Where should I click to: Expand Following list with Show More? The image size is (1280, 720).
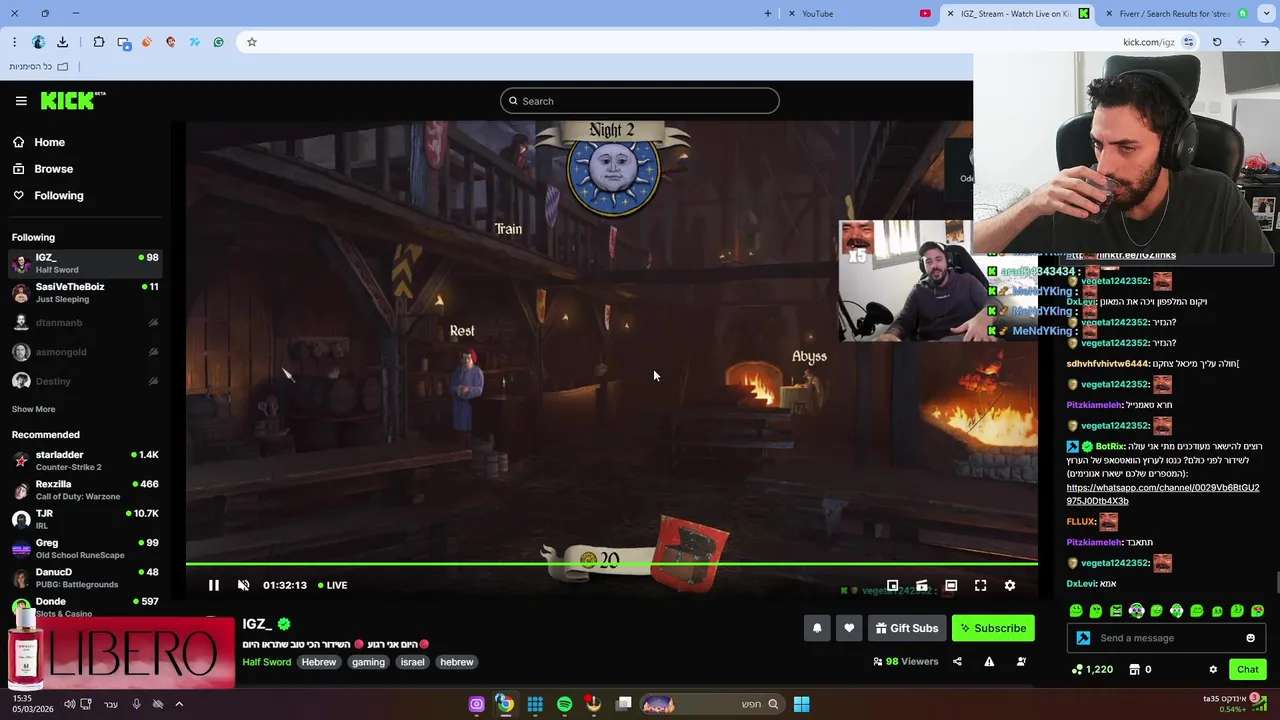pyautogui.click(x=33, y=409)
